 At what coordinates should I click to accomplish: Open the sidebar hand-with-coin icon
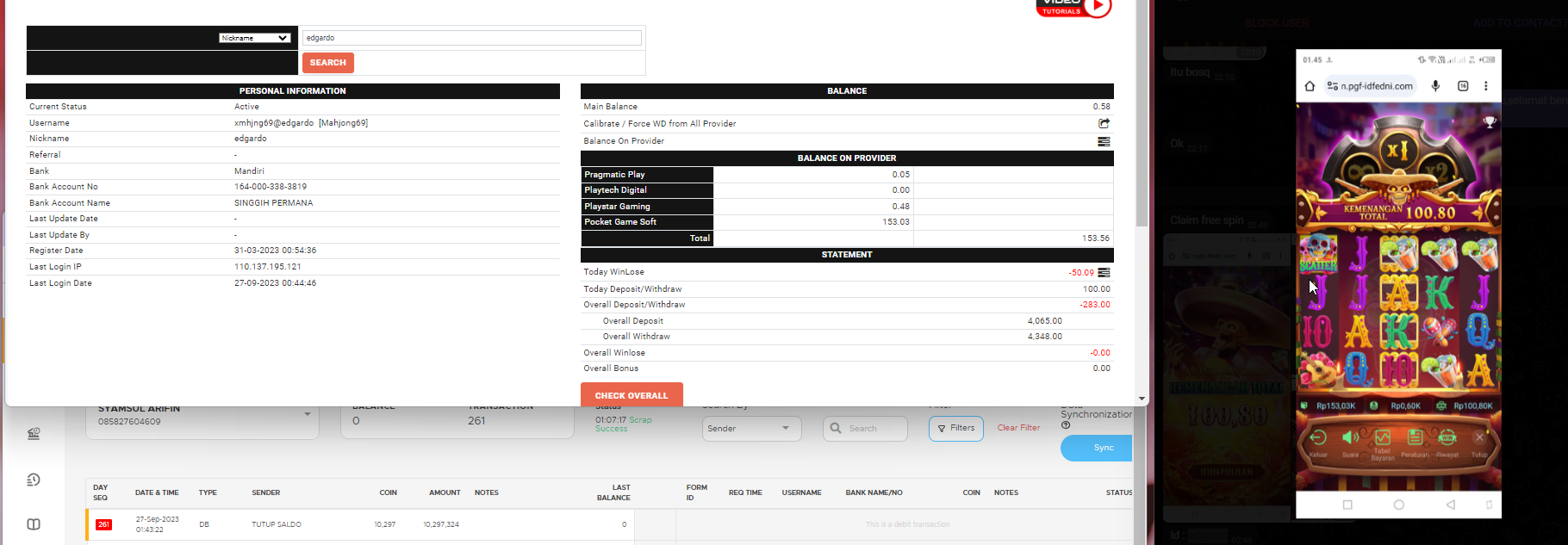[x=34, y=433]
